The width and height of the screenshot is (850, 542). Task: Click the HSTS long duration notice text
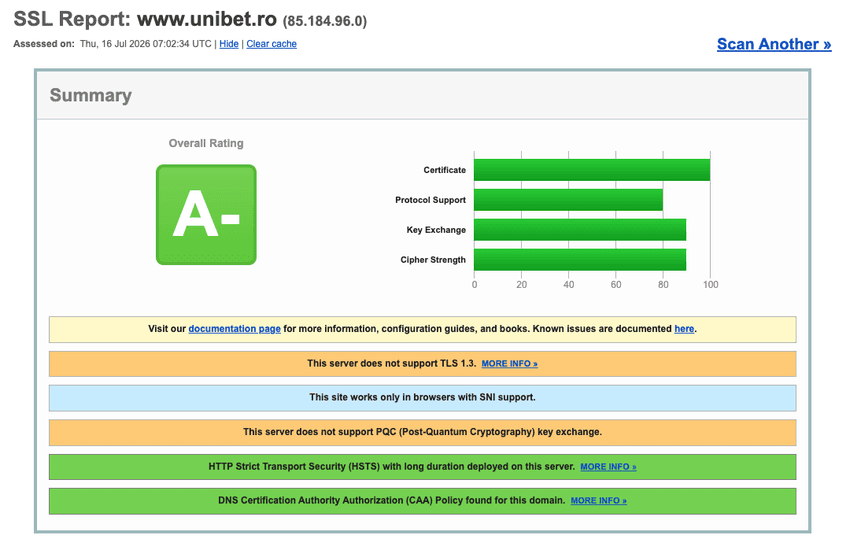[x=391, y=466]
